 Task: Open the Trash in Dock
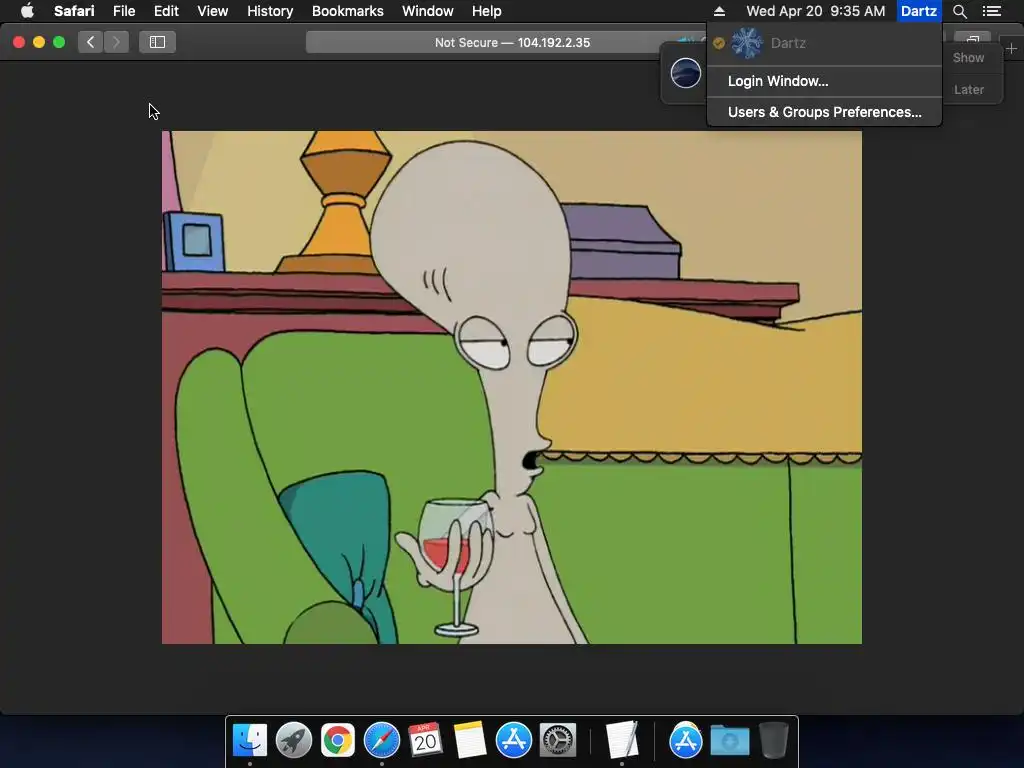[x=774, y=740]
